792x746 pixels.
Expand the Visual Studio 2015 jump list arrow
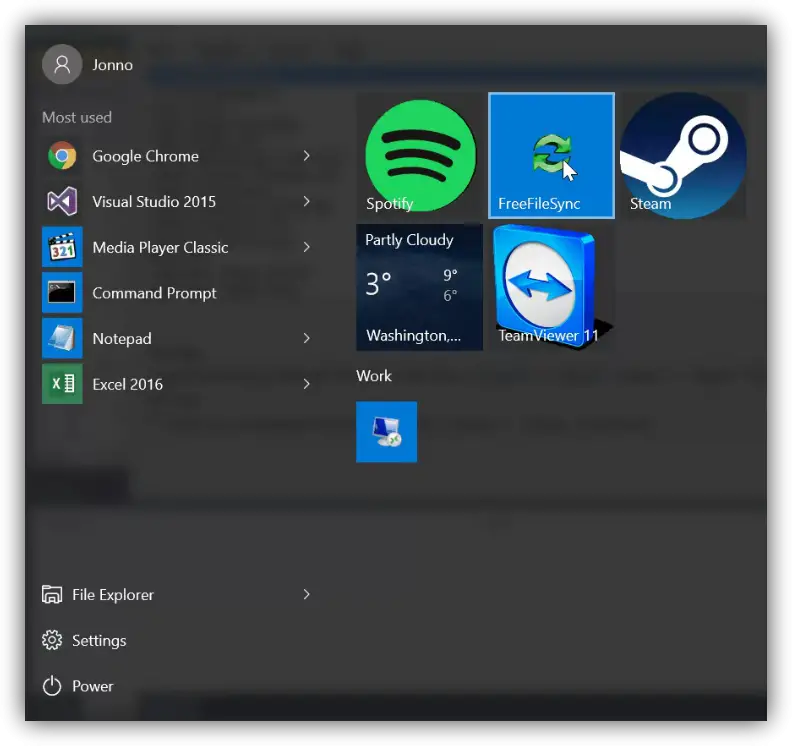coord(307,202)
